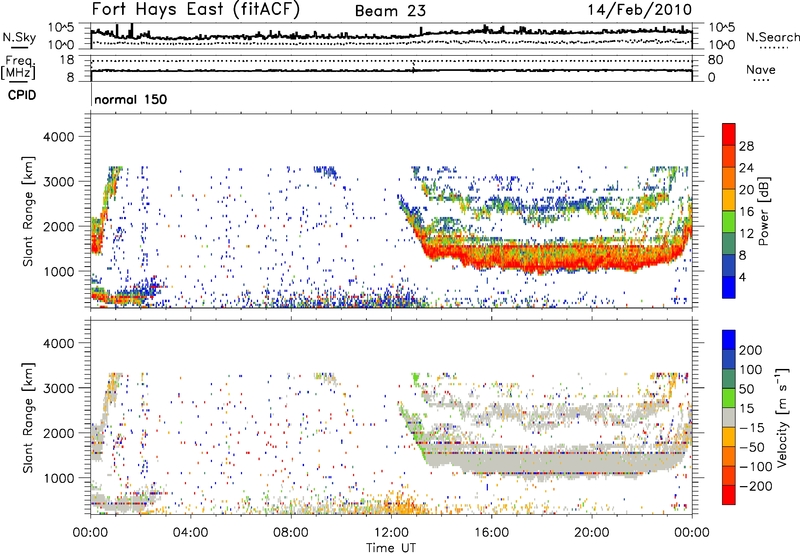The width and height of the screenshot is (800, 554).
Task: Click the 'Velocity [m s-1]' colorbar title
Action: 782,417
